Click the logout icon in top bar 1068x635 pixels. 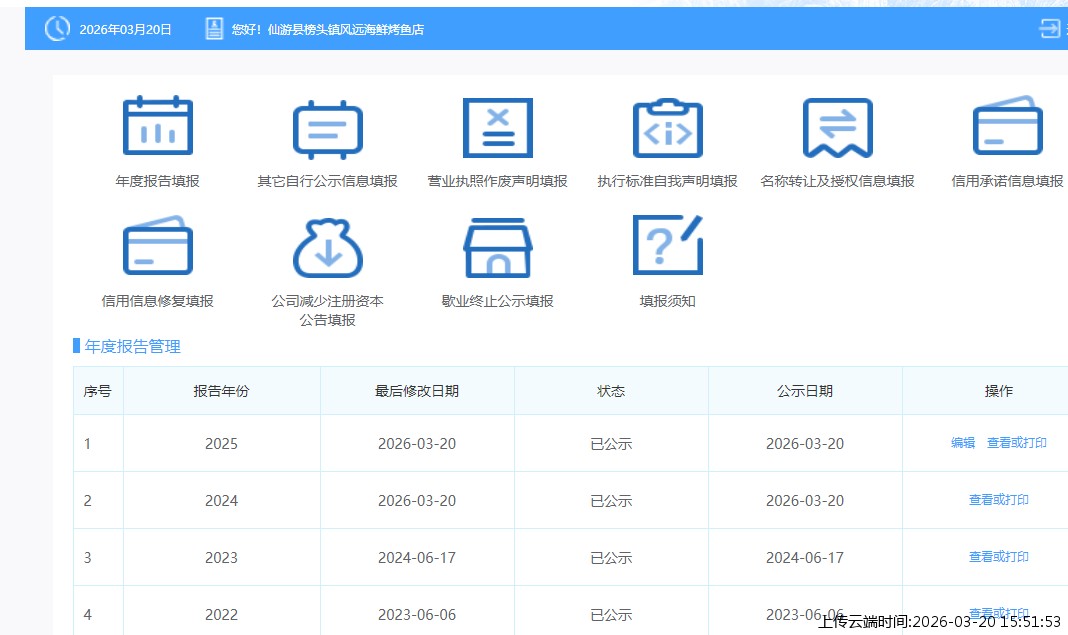(1049, 29)
